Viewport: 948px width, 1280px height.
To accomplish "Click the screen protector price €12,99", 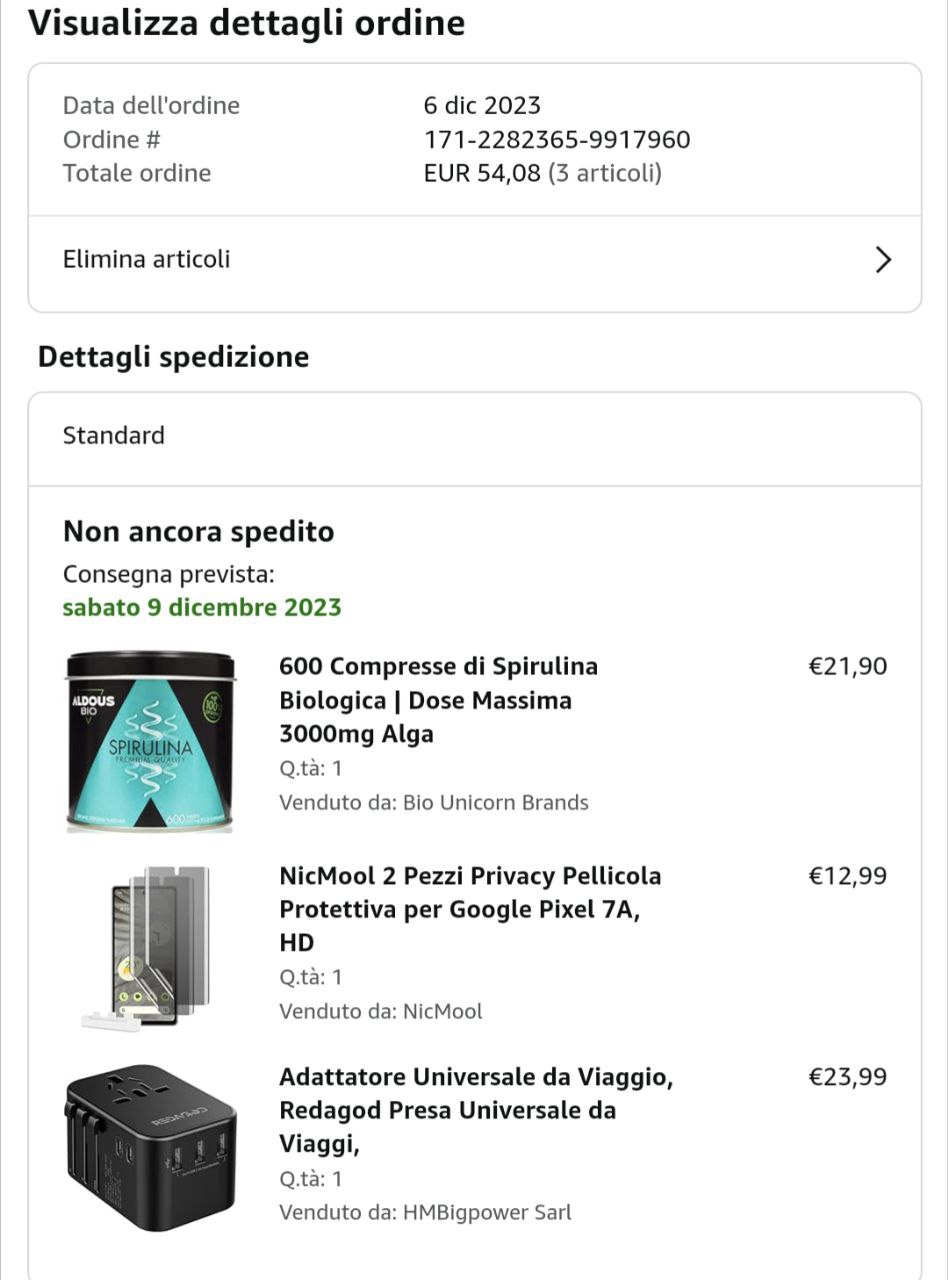I will (x=847, y=877).
